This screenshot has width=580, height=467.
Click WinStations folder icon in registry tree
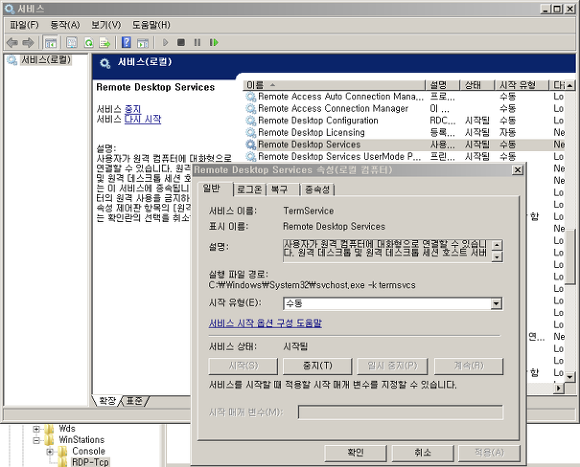tap(49, 440)
